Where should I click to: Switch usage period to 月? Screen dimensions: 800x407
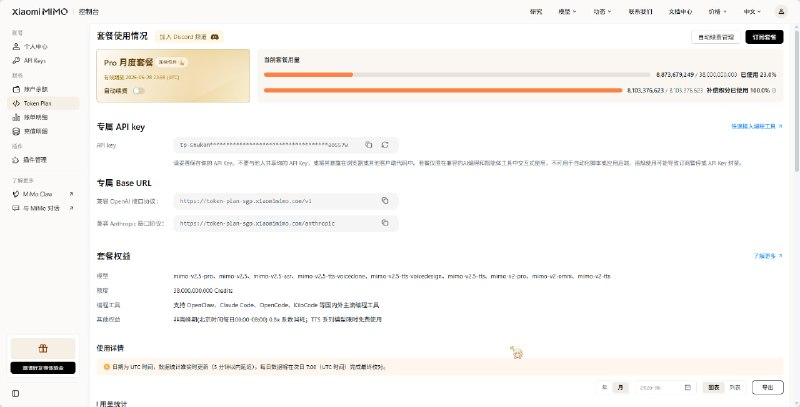click(x=620, y=388)
